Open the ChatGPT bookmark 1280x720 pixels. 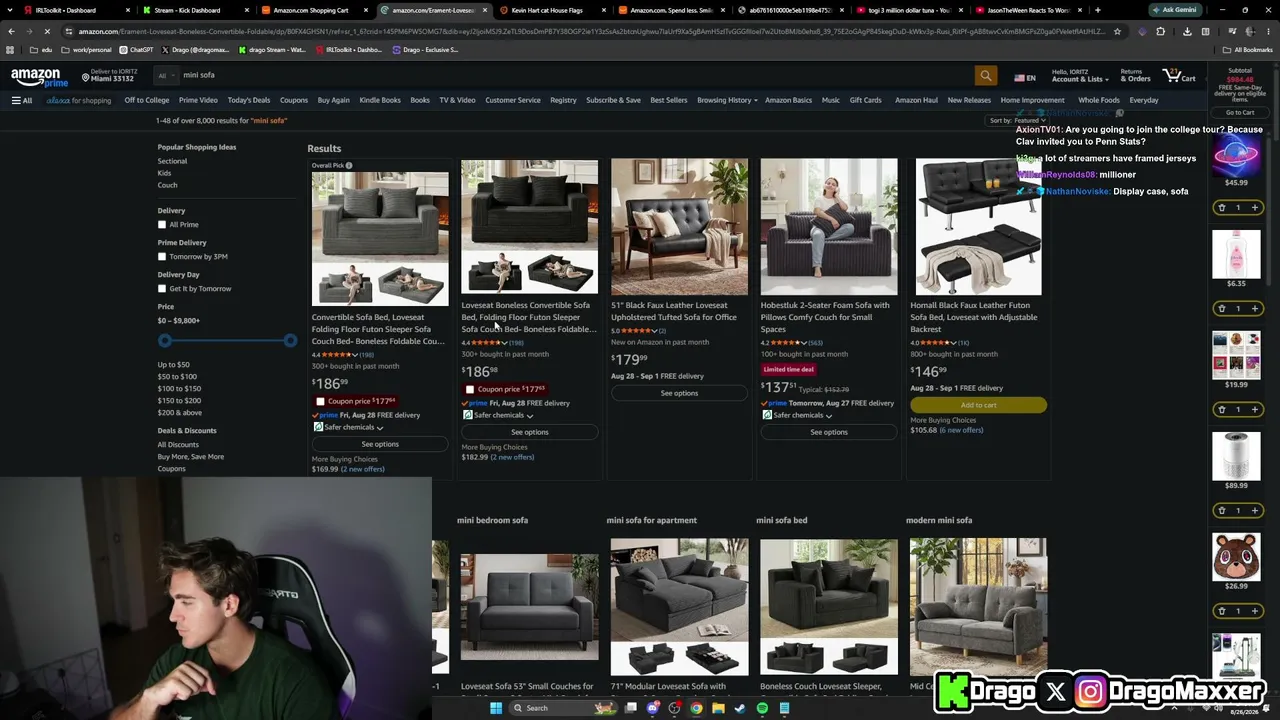tap(138, 50)
